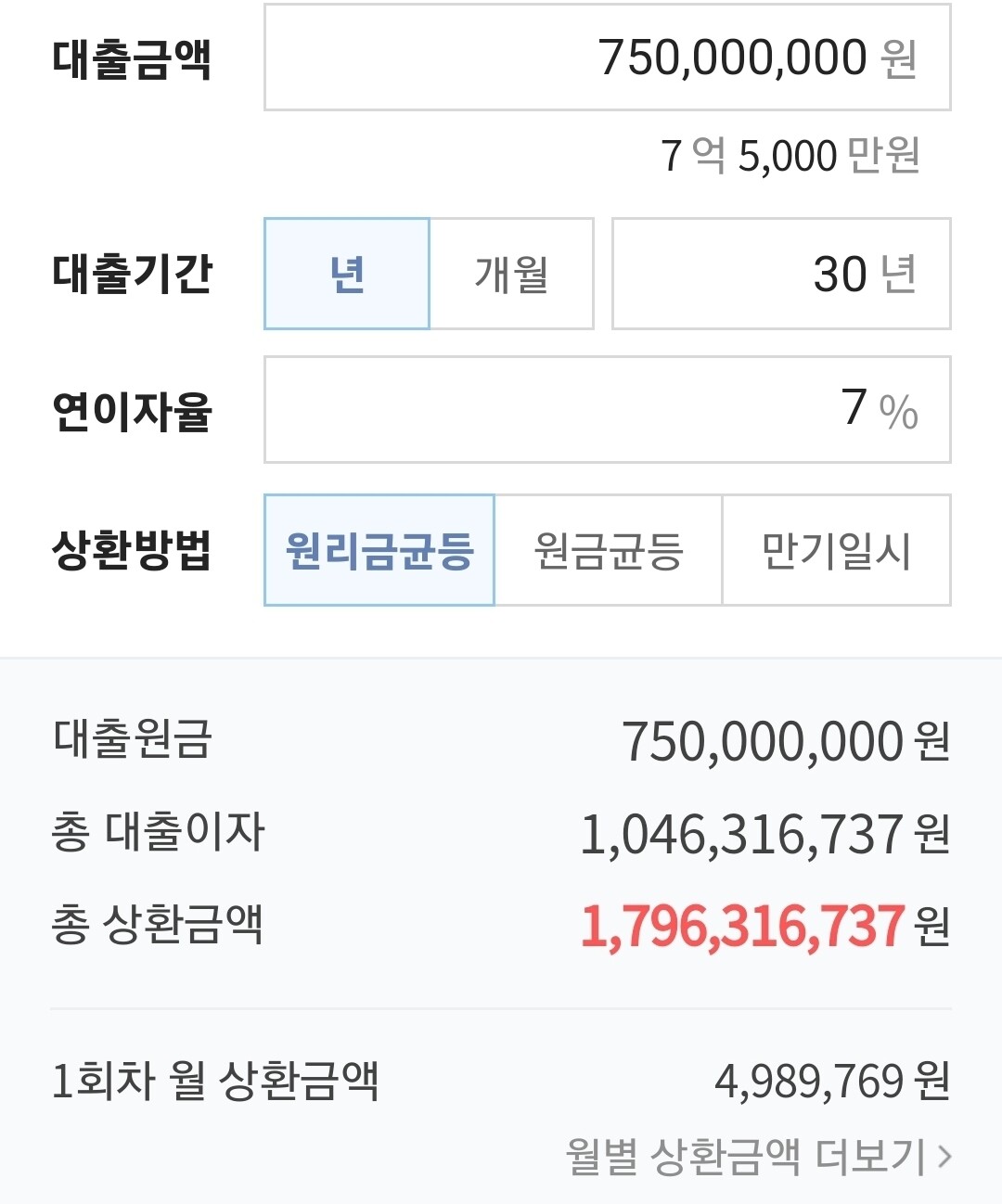1002x1204 pixels.
Task: Select the 년 (year) unit toggle
Action: 346,273
